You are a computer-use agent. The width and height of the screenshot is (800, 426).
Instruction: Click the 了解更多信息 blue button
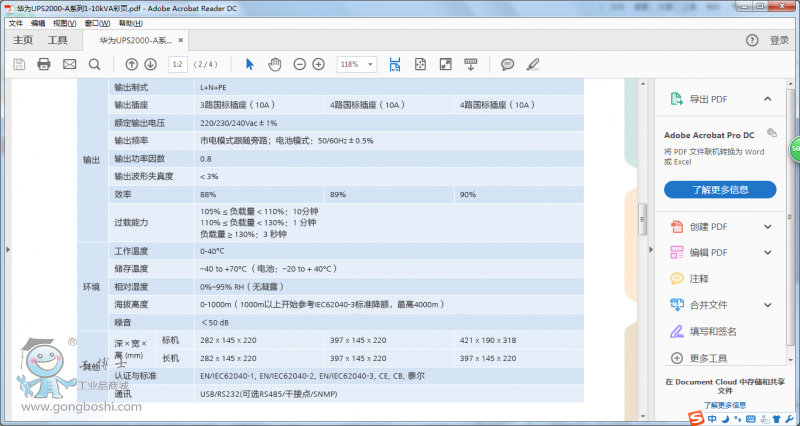click(720, 190)
